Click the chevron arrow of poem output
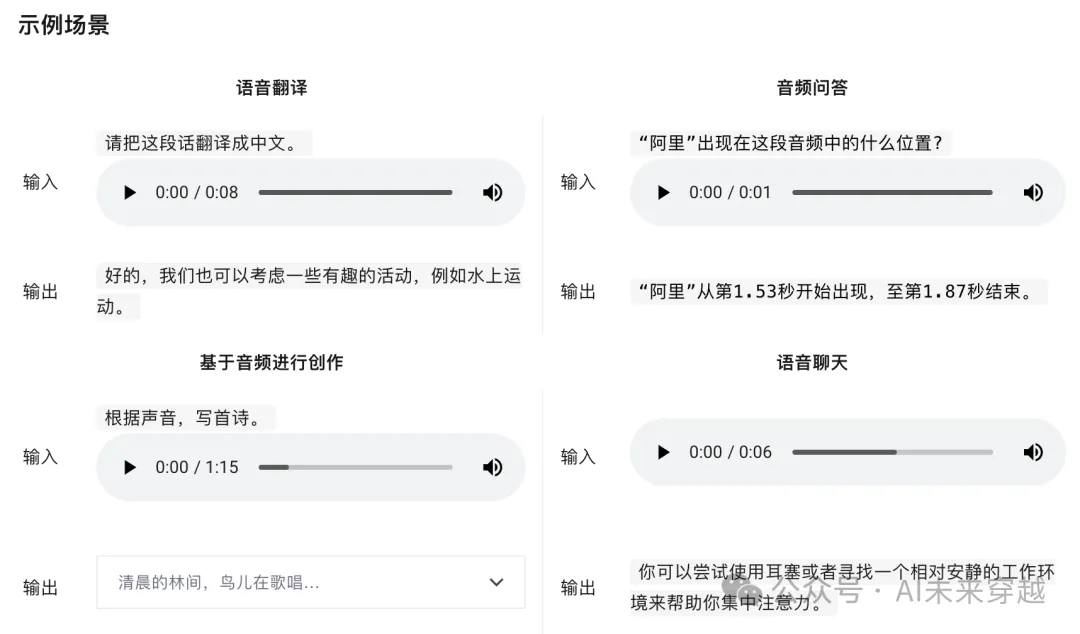This screenshot has width=1080, height=634. 497,582
